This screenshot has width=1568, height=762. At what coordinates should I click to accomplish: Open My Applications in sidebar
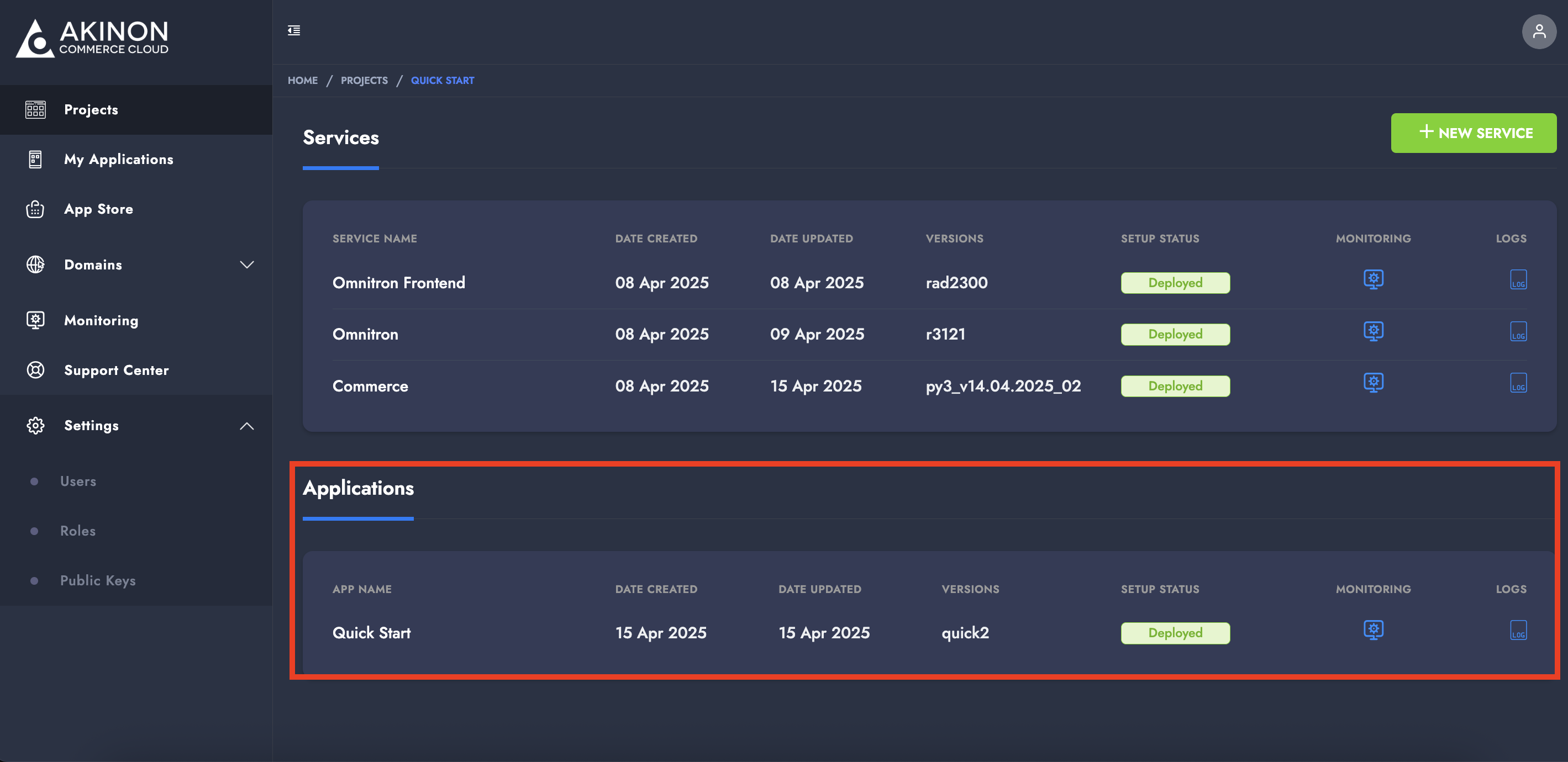tap(119, 160)
